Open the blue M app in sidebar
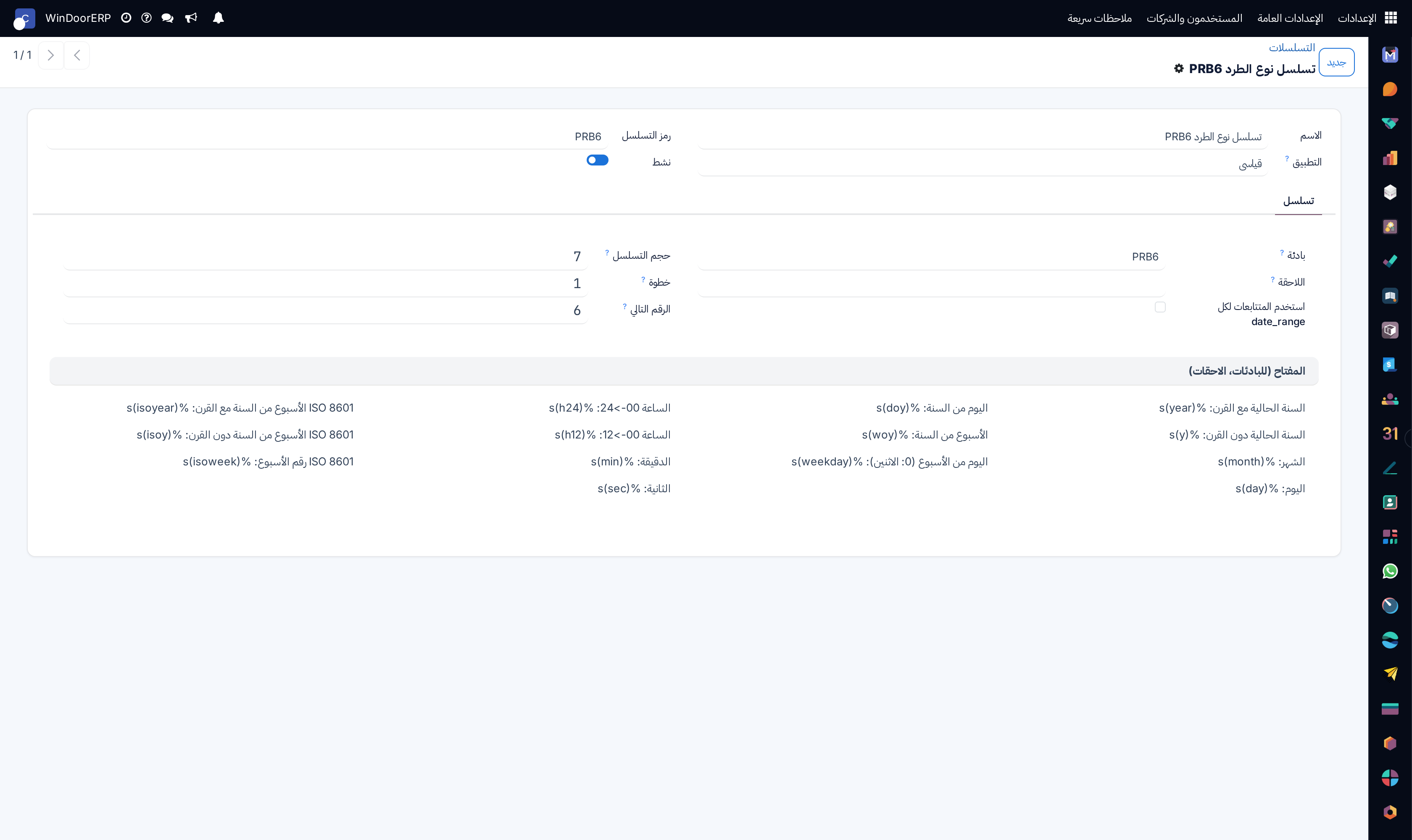This screenshot has height=840, width=1412. pyautogui.click(x=1390, y=55)
